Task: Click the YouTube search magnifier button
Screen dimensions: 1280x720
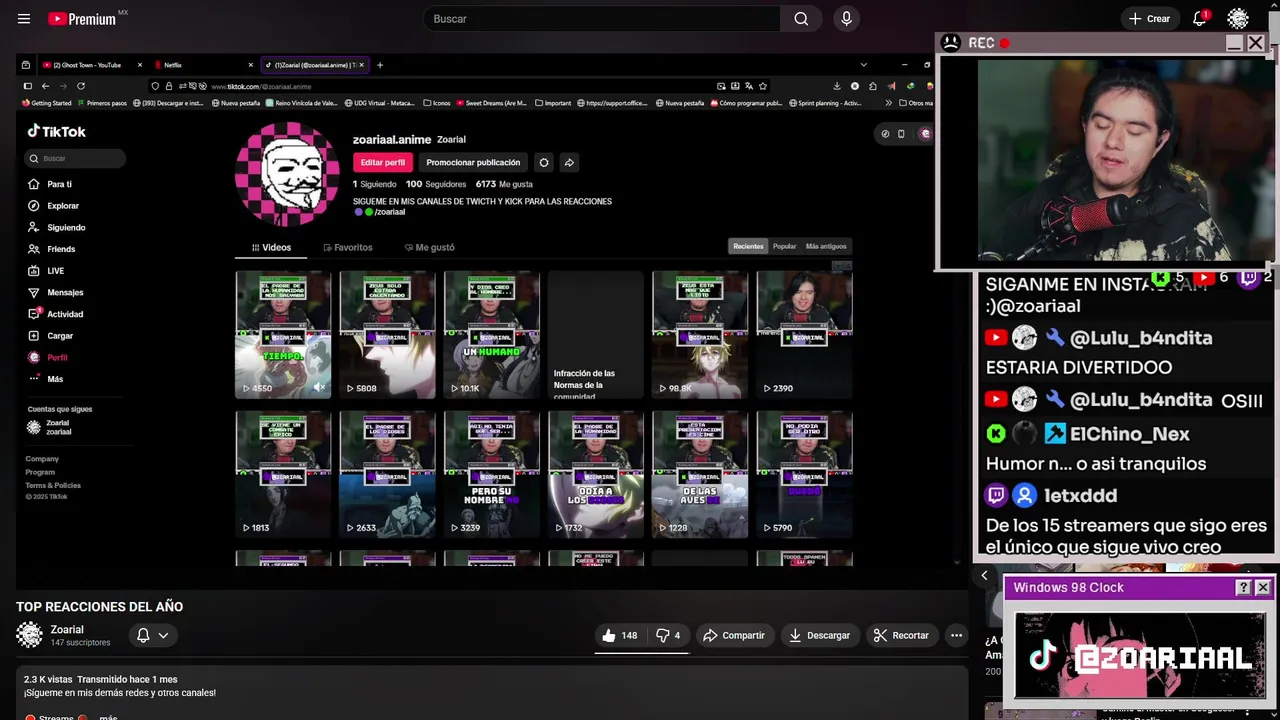Action: (801, 19)
